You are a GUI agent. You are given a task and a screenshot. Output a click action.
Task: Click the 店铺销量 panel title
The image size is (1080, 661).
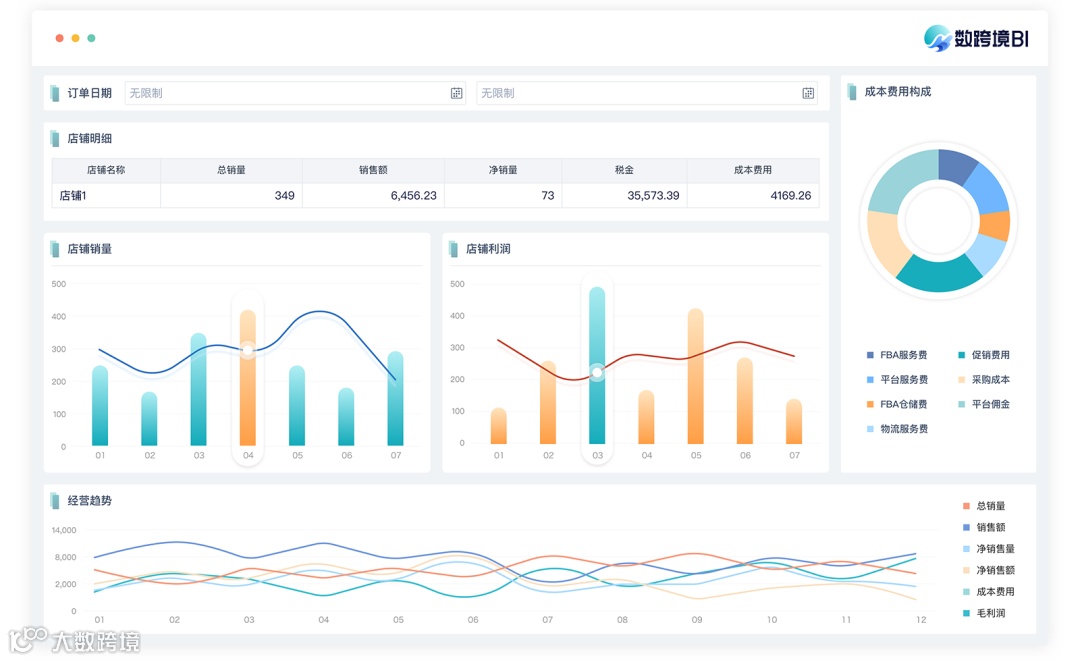[x=90, y=249]
